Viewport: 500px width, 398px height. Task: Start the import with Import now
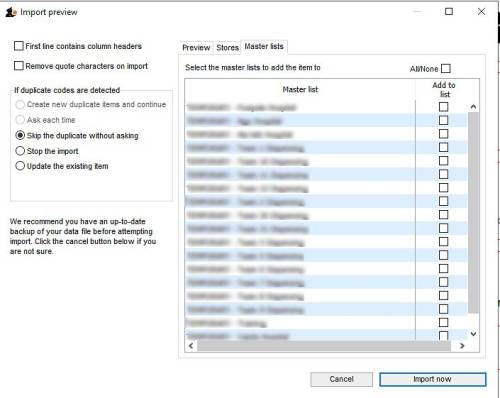point(432,379)
